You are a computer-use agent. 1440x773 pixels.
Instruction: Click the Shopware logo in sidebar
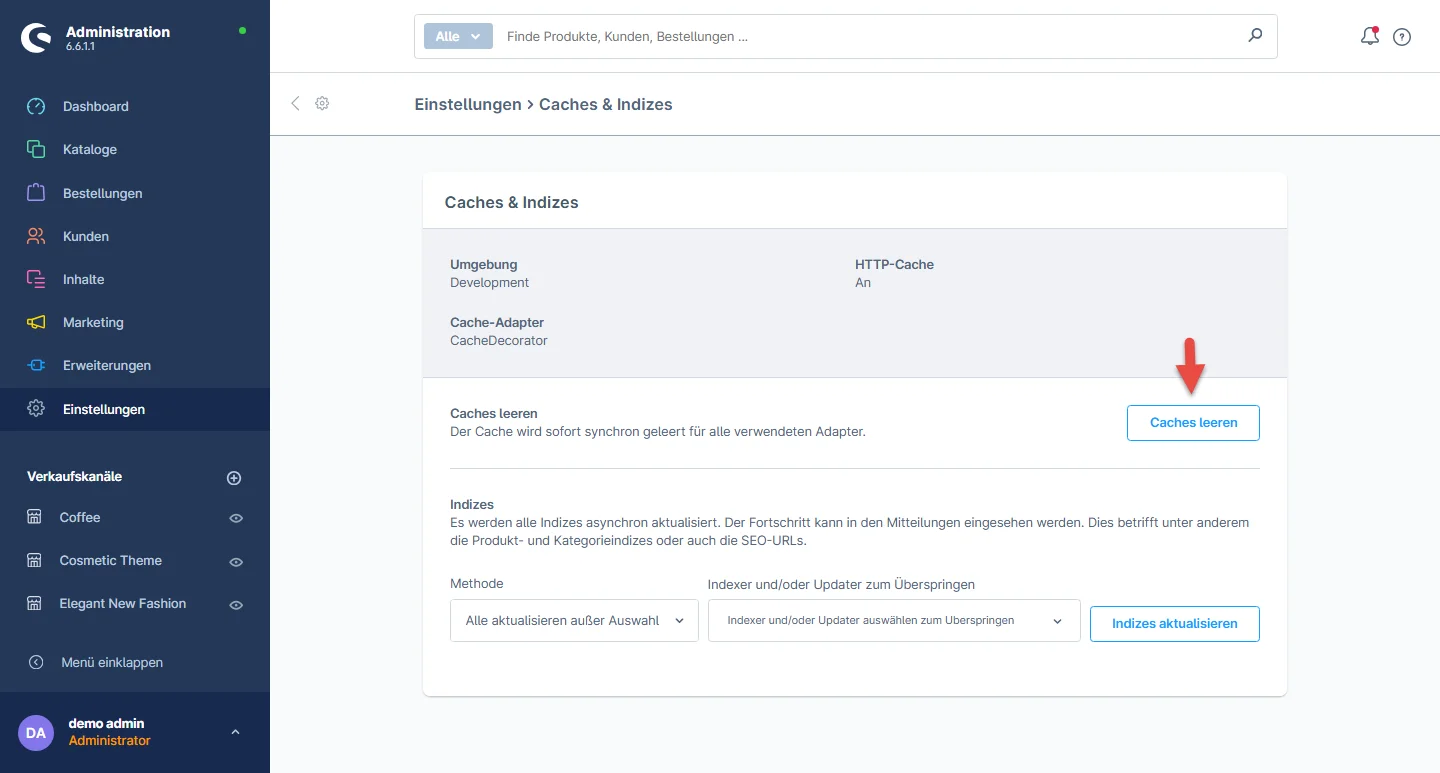[x=37, y=38]
